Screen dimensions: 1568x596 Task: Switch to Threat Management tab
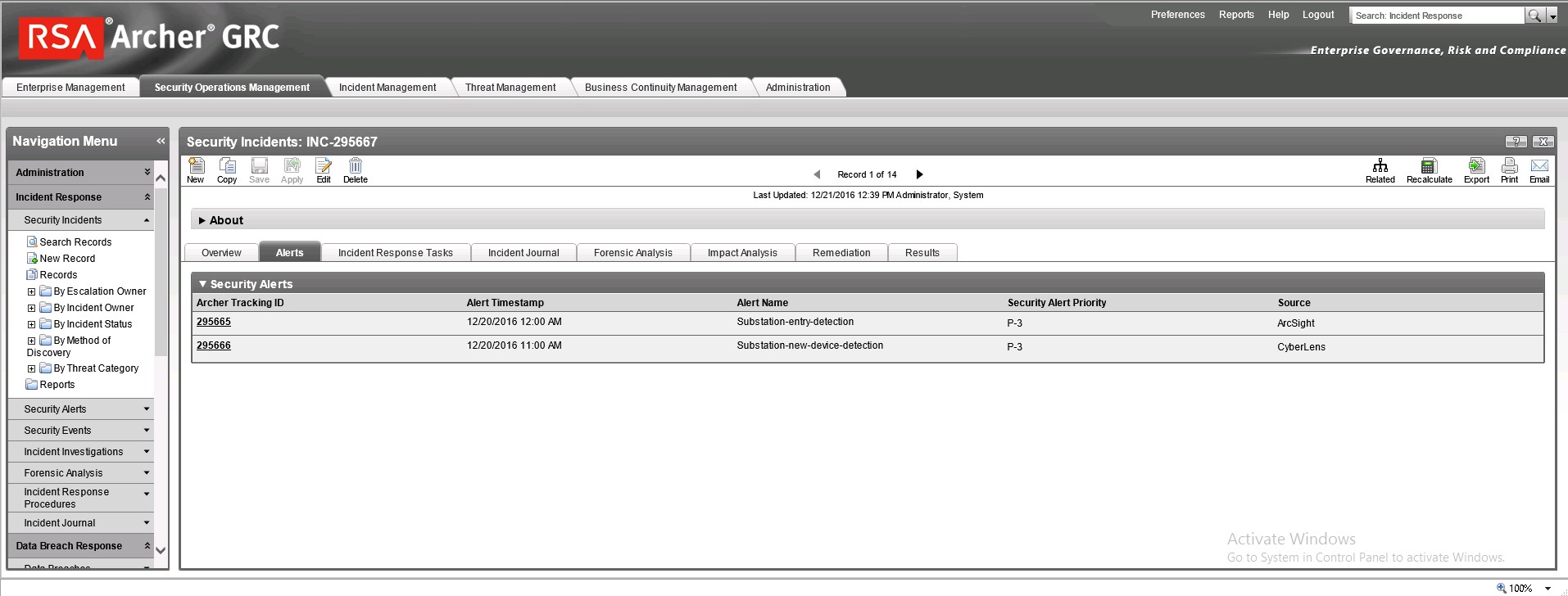(x=510, y=88)
